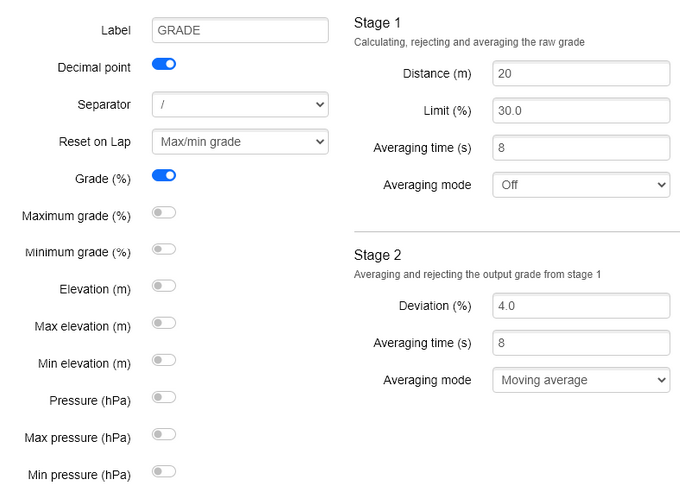This screenshot has height=500, width=700.
Task: Enable Minimum grade (%) toggle
Action: point(164,249)
